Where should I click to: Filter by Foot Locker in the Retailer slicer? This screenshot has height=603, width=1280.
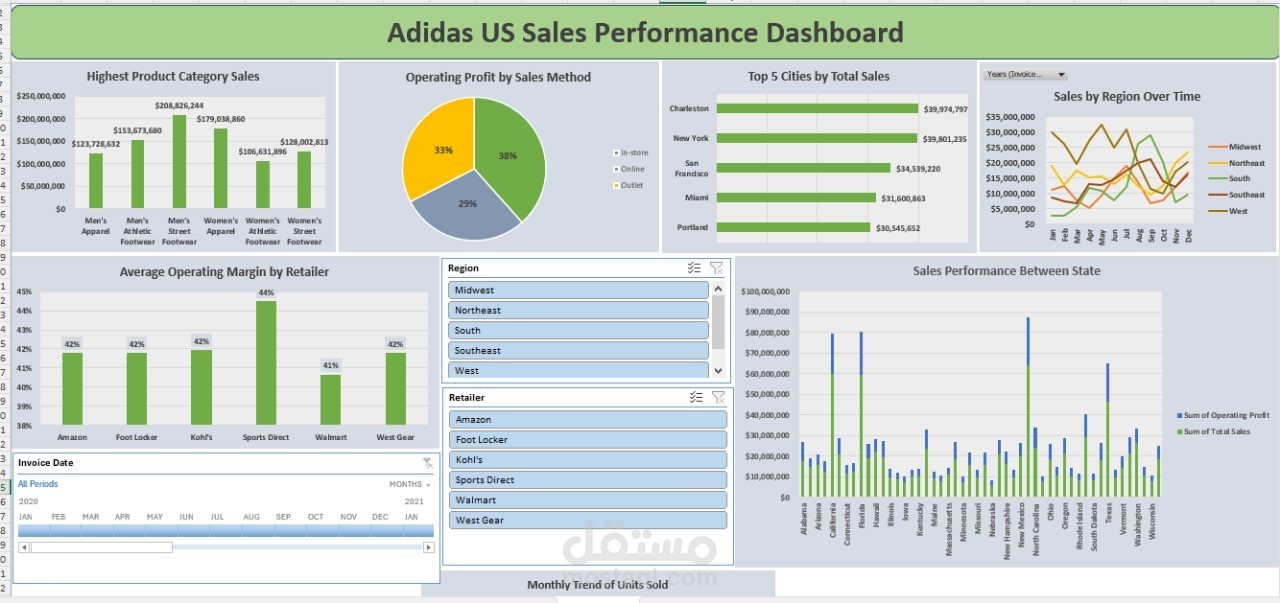[x=588, y=440]
